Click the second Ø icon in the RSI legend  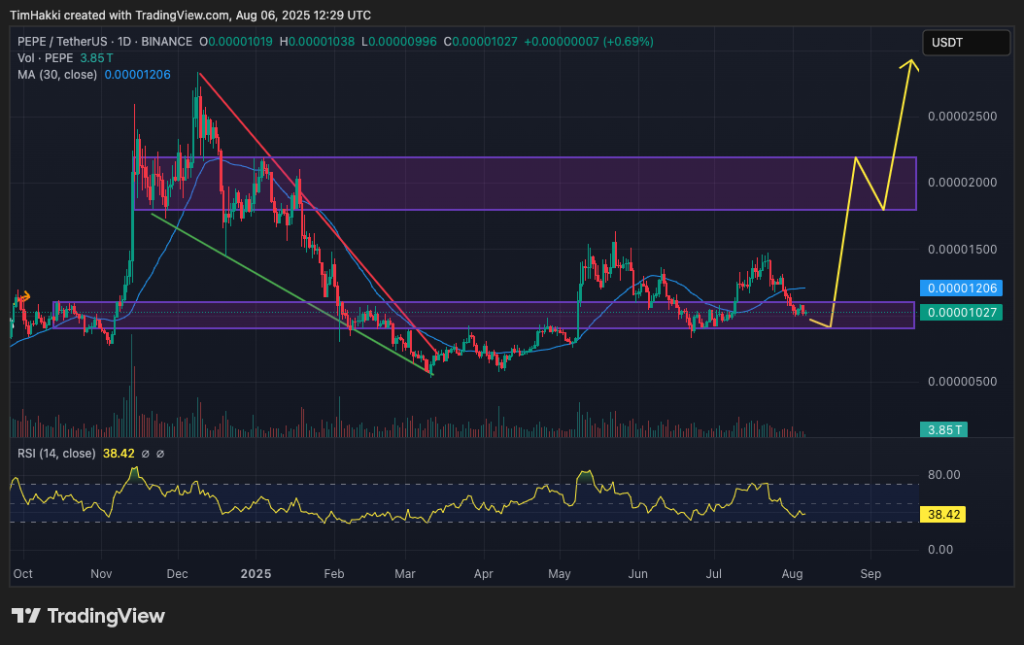(160, 453)
